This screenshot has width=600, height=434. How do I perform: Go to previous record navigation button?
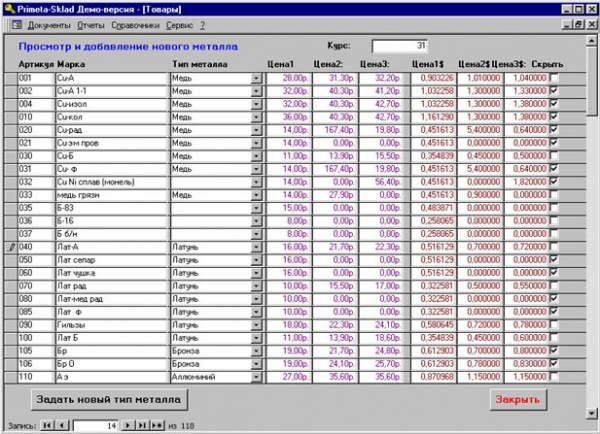coord(62,425)
